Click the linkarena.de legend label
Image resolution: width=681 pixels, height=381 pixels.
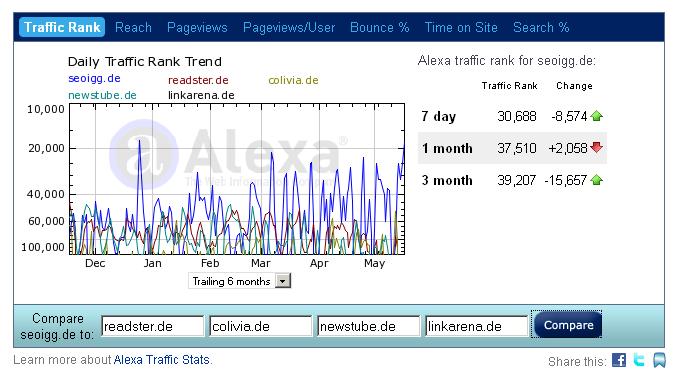pos(201,95)
